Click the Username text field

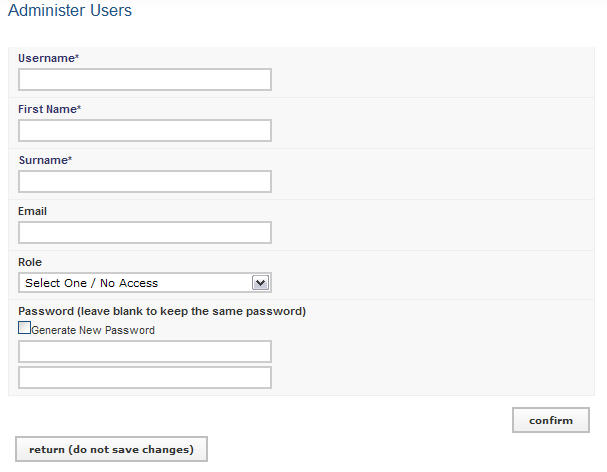pyautogui.click(x=145, y=80)
